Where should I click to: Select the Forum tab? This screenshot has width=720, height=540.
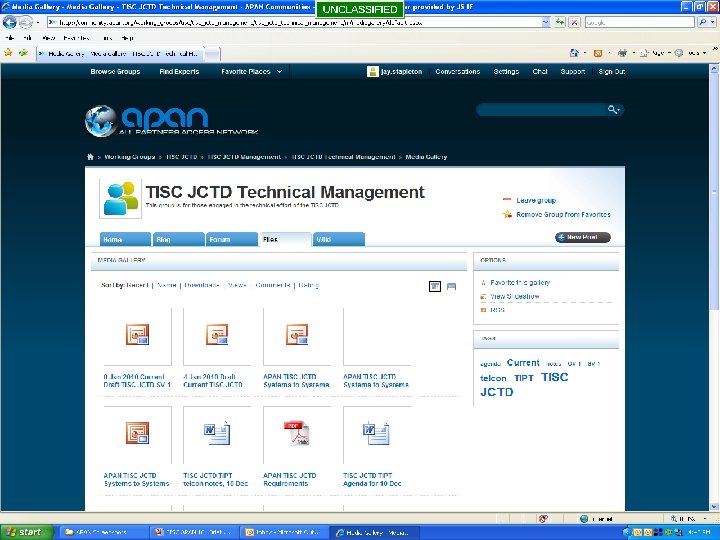(x=232, y=239)
